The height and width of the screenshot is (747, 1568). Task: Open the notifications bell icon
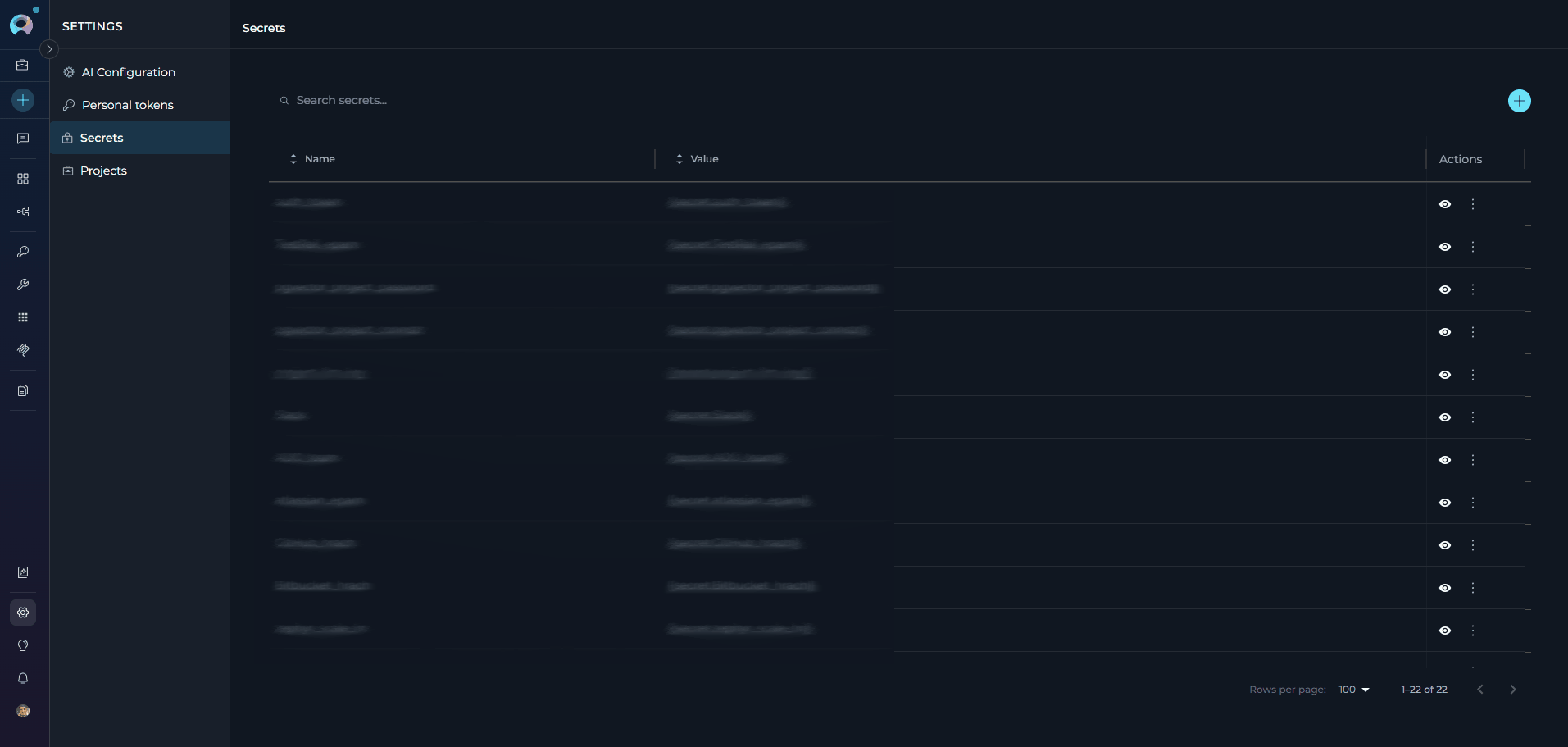pyautogui.click(x=23, y=678)
